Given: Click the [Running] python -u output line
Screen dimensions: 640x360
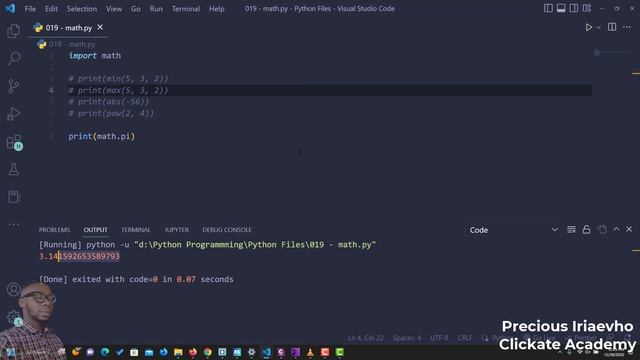Looking at the screenshot, I should coord(207,244).
